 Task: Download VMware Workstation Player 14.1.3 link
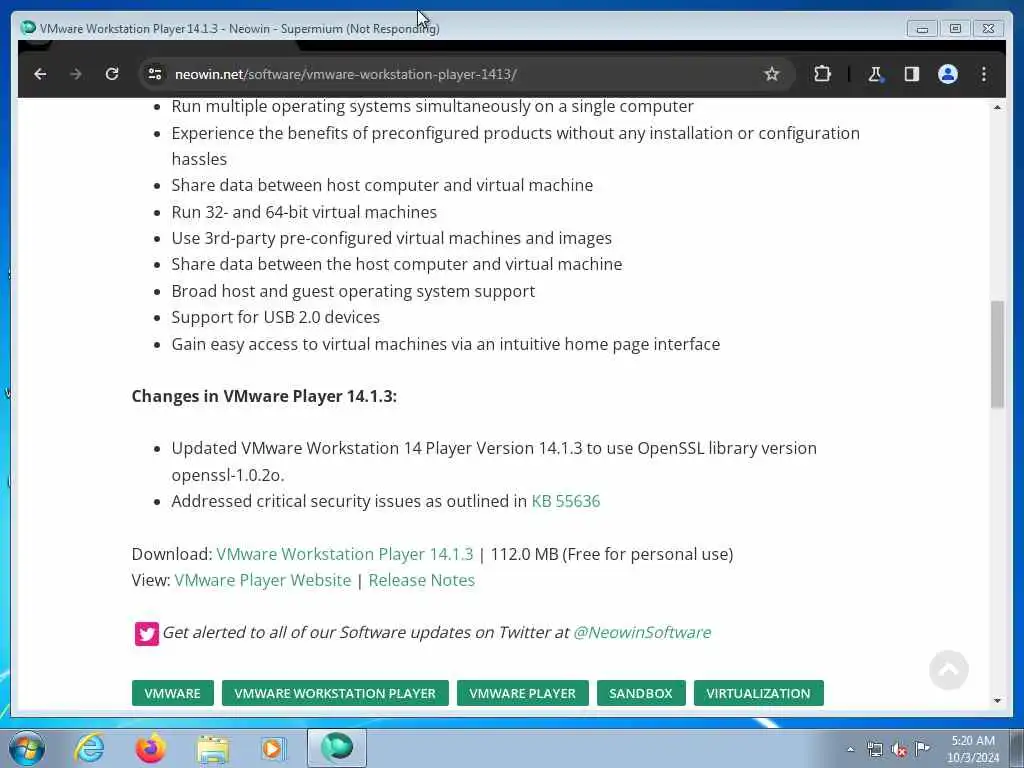[x=344, y=554]
